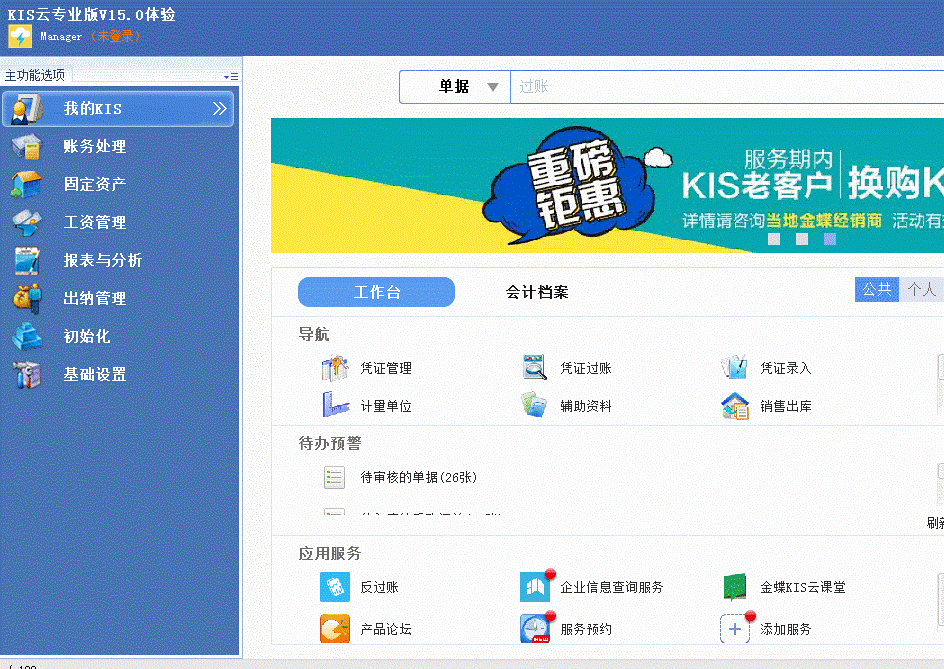Click third banner carousel indicator dot

[829, 239]
